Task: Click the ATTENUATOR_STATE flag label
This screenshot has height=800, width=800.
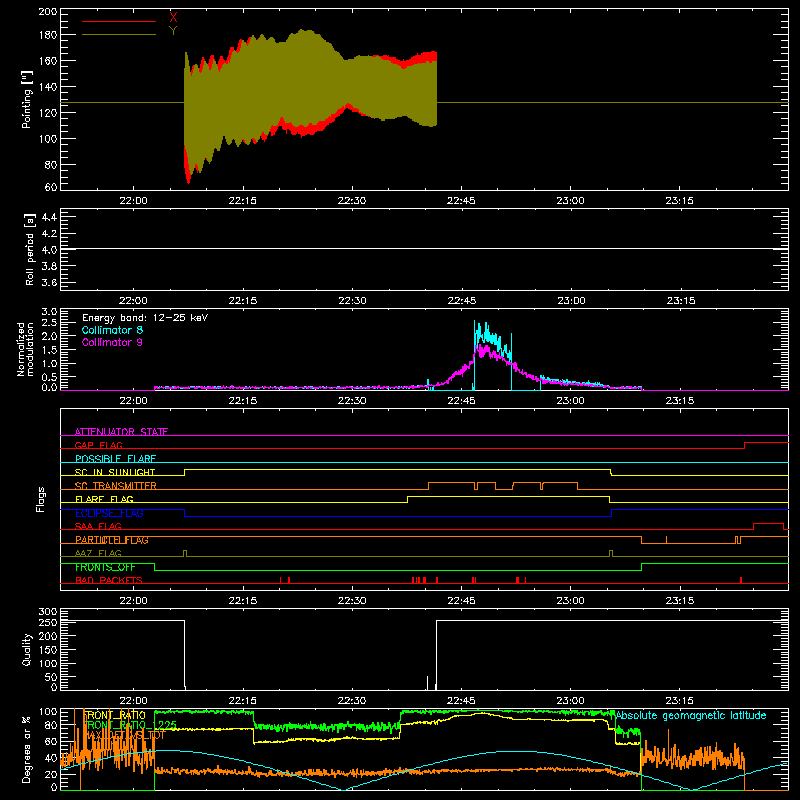Action: tap(121, 432)
